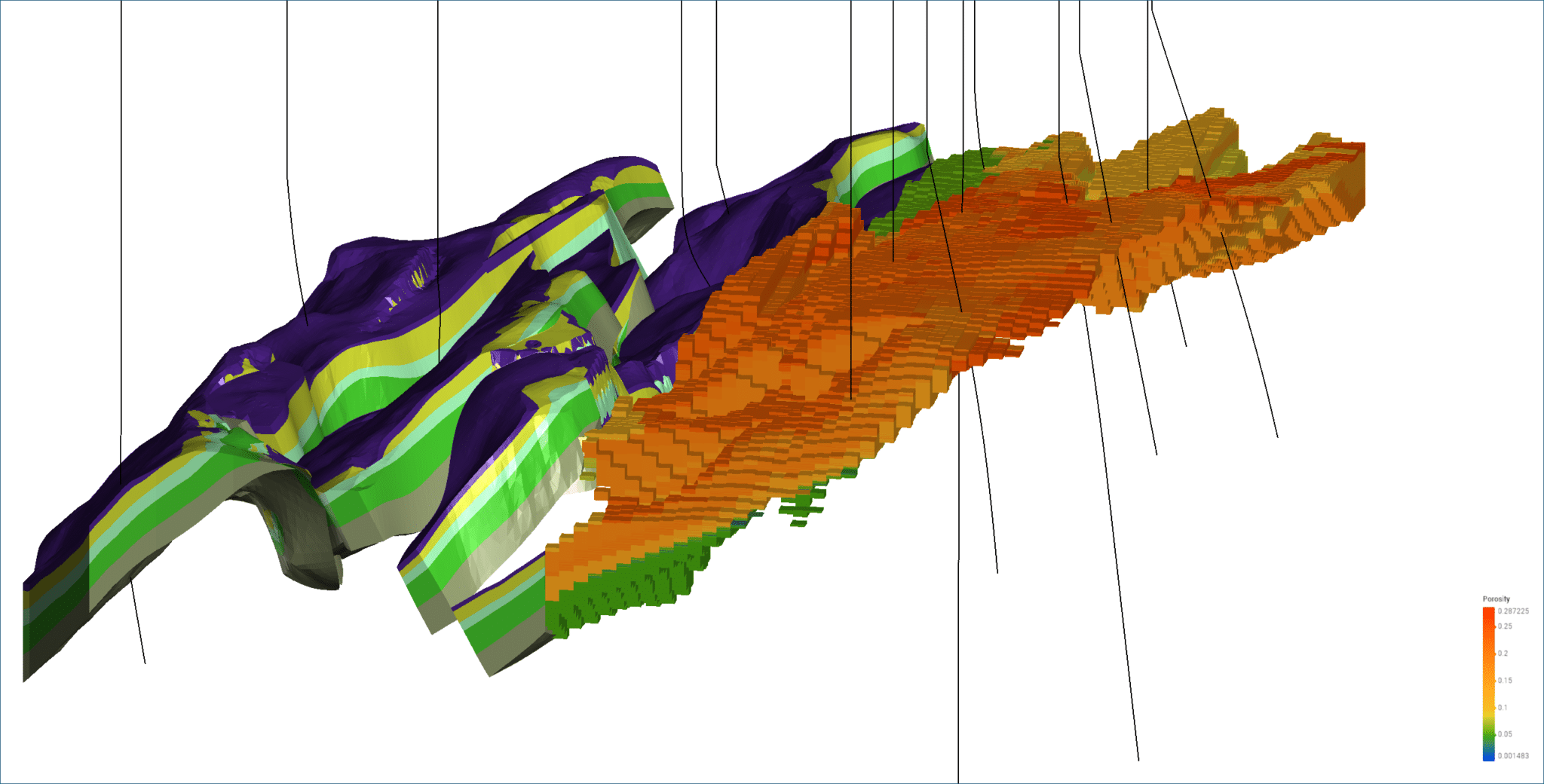
Task: Select the 0.001483 minimum legend value
Action: coord(1513,756)
